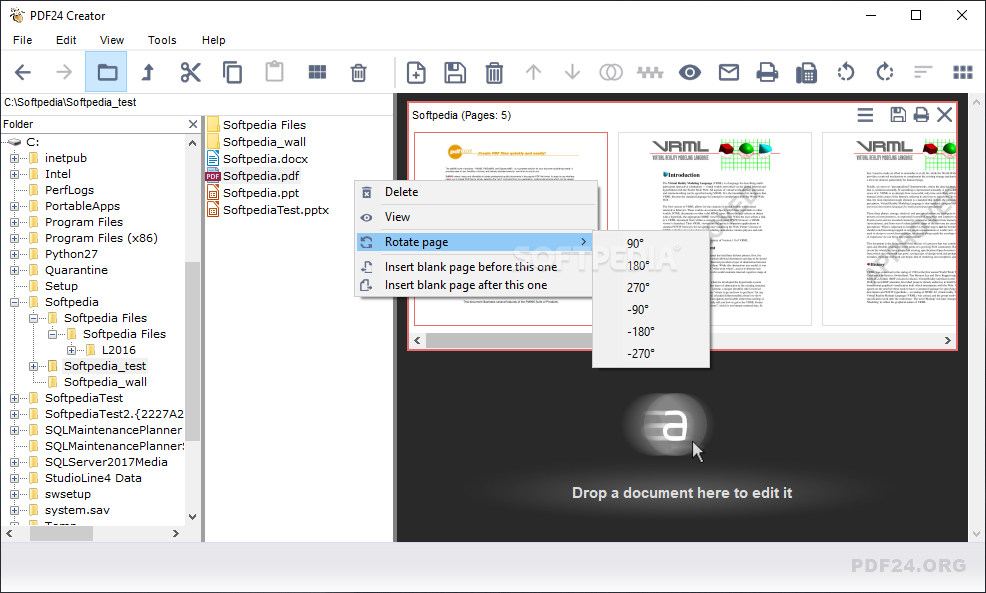Viewport: 986px width, 593px height.
Task: Click the fax machine icon
Action: tap(806, 73)
